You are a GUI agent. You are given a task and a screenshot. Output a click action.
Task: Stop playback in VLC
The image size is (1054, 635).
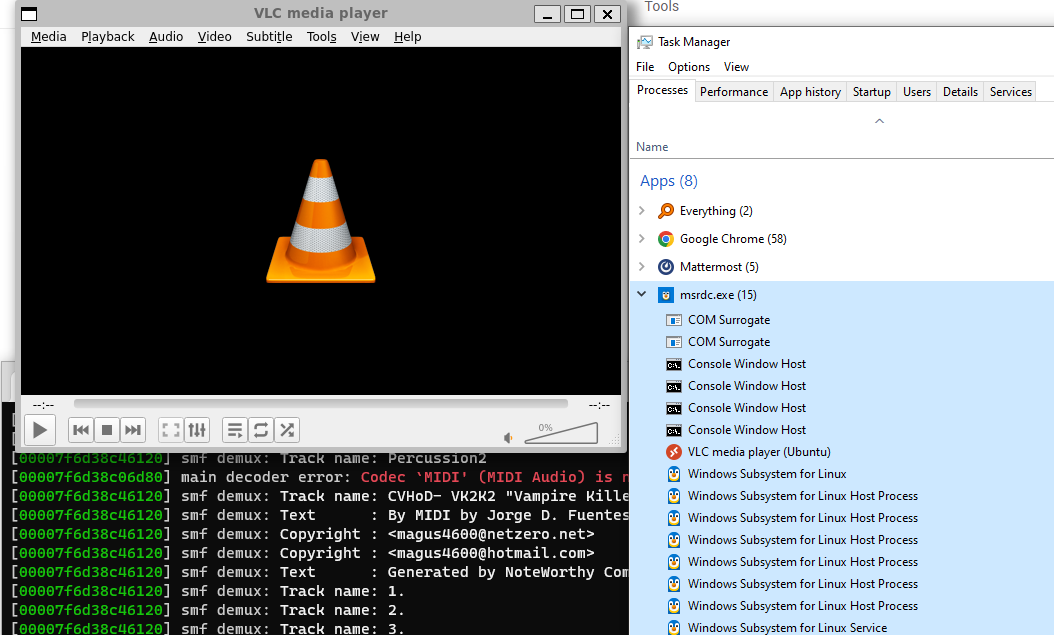[107, 430]
